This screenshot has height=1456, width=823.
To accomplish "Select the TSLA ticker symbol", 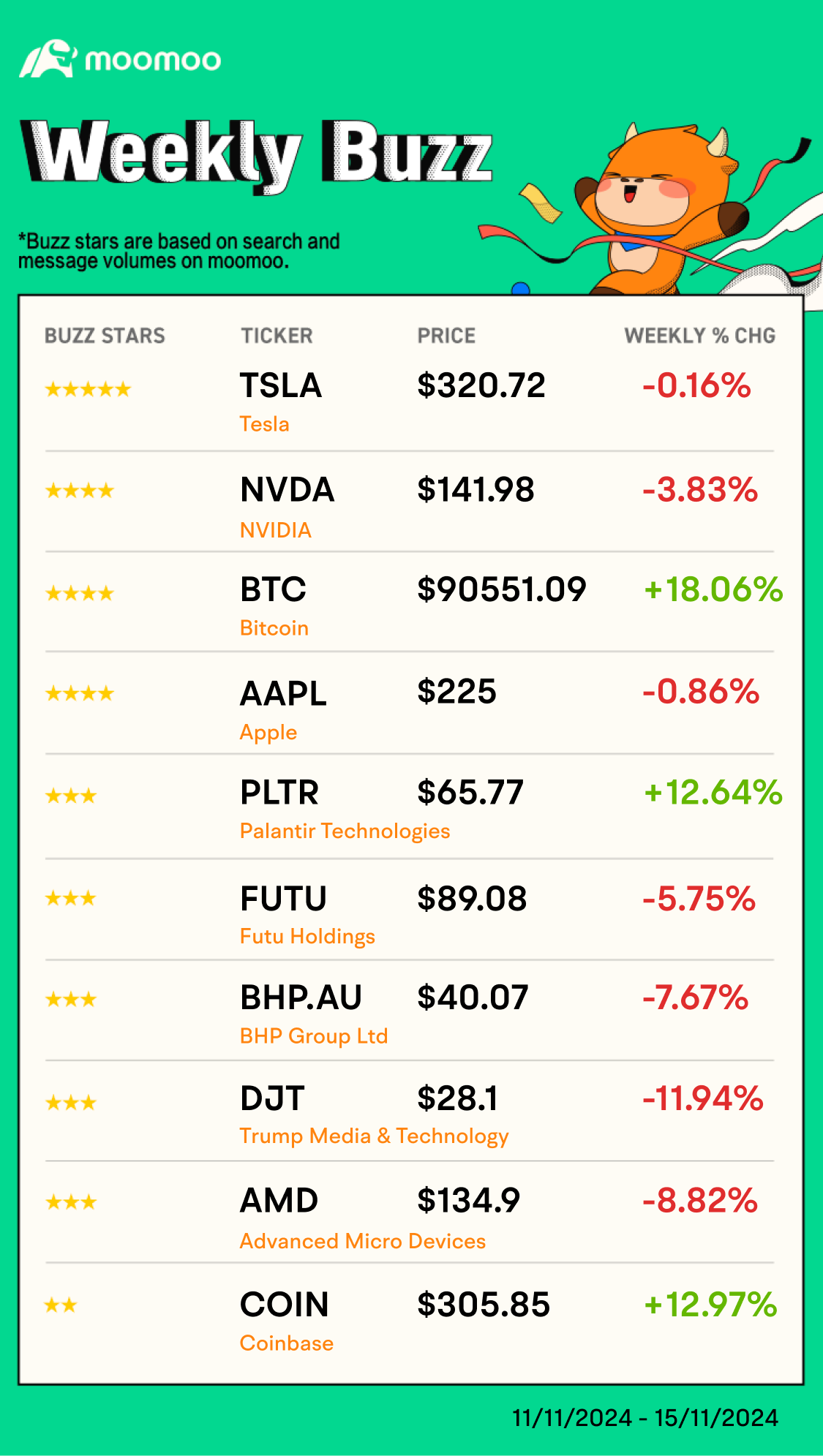I will pos(281,385).
